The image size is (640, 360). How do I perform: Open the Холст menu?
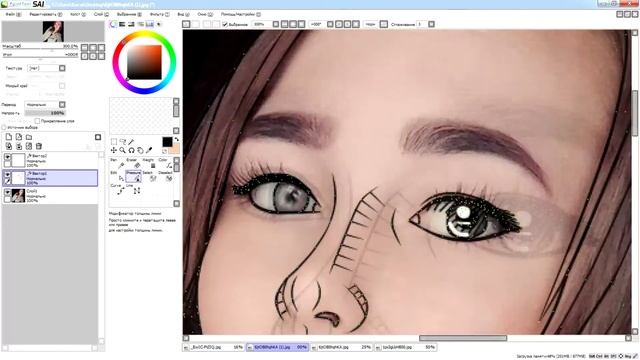[x=78, y=14]
